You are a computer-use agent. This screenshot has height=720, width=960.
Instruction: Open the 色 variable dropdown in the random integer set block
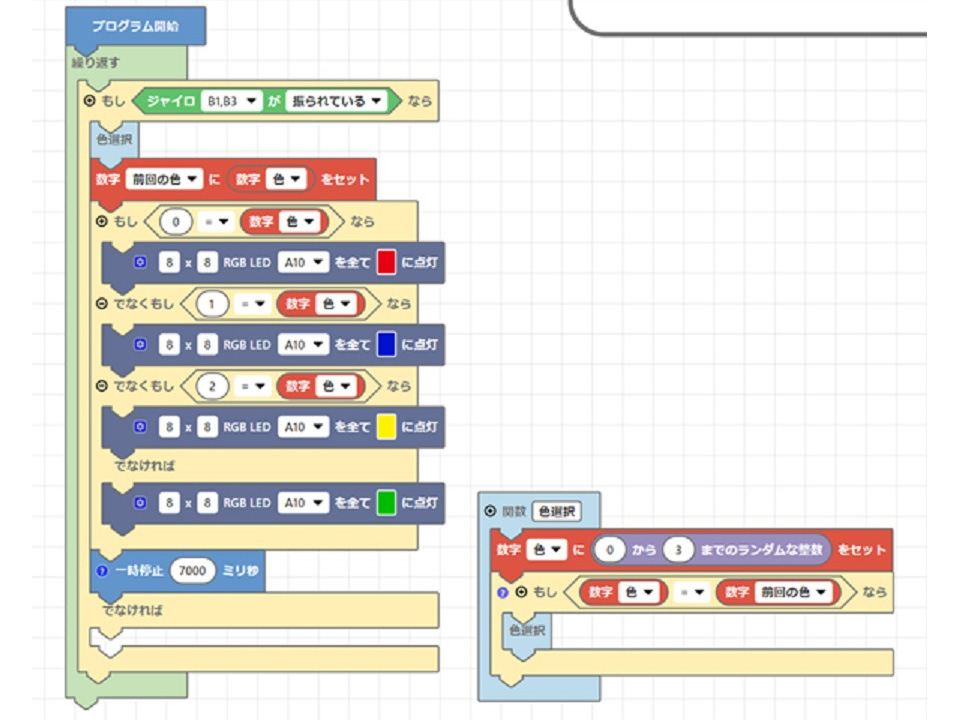(546, 550)
